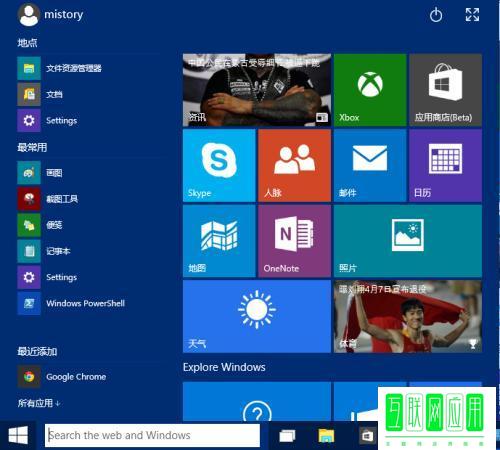Click the Explore Windows group heading
Screen dimensions: 500x450
click(224, 367)
